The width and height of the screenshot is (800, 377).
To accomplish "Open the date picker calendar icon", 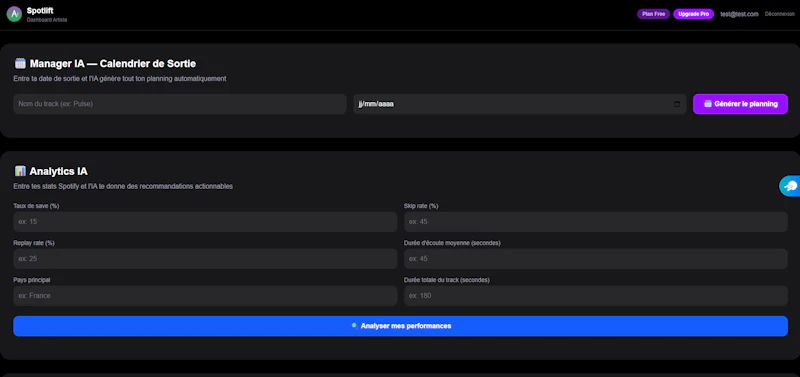I will click(x=677, y=104).
